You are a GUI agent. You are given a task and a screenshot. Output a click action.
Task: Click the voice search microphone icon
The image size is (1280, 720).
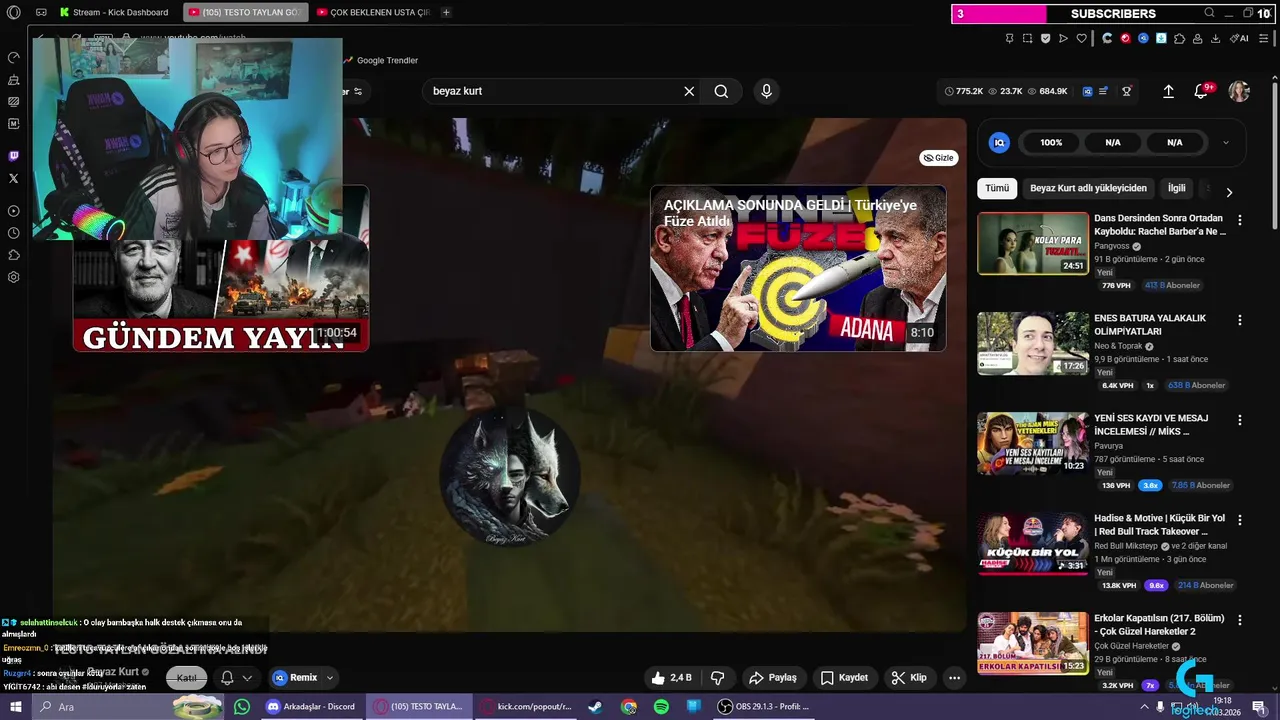point(766,91)
